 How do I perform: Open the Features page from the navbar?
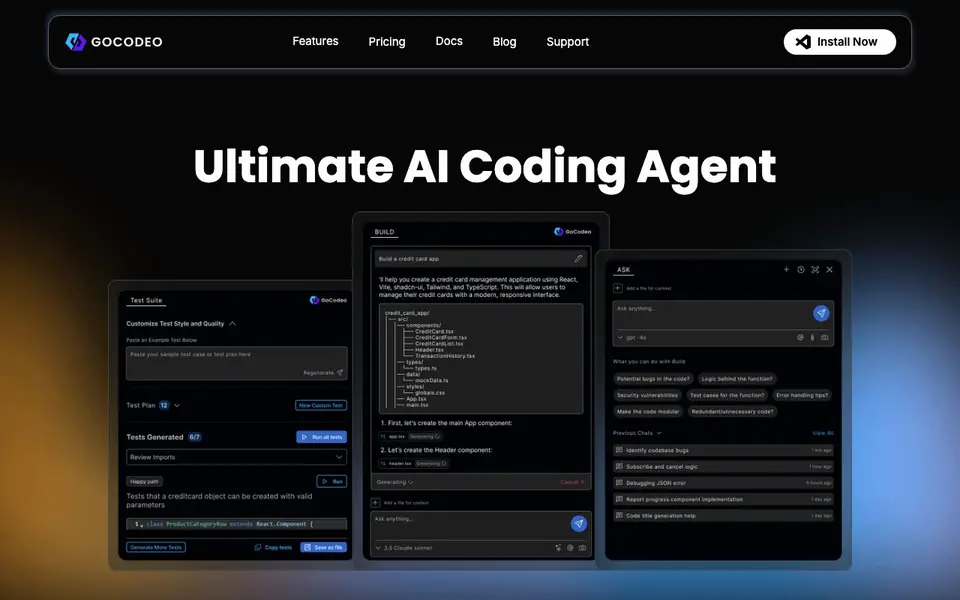[x=315, y=41]
